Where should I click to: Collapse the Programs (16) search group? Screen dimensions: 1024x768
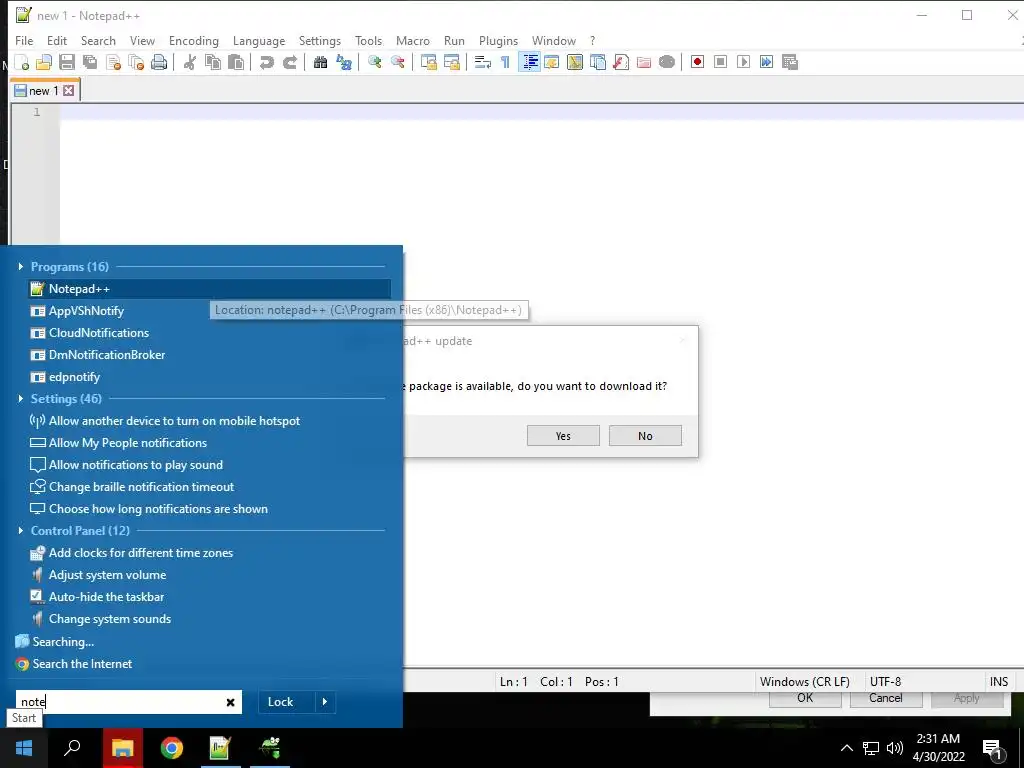click(20, 266)
